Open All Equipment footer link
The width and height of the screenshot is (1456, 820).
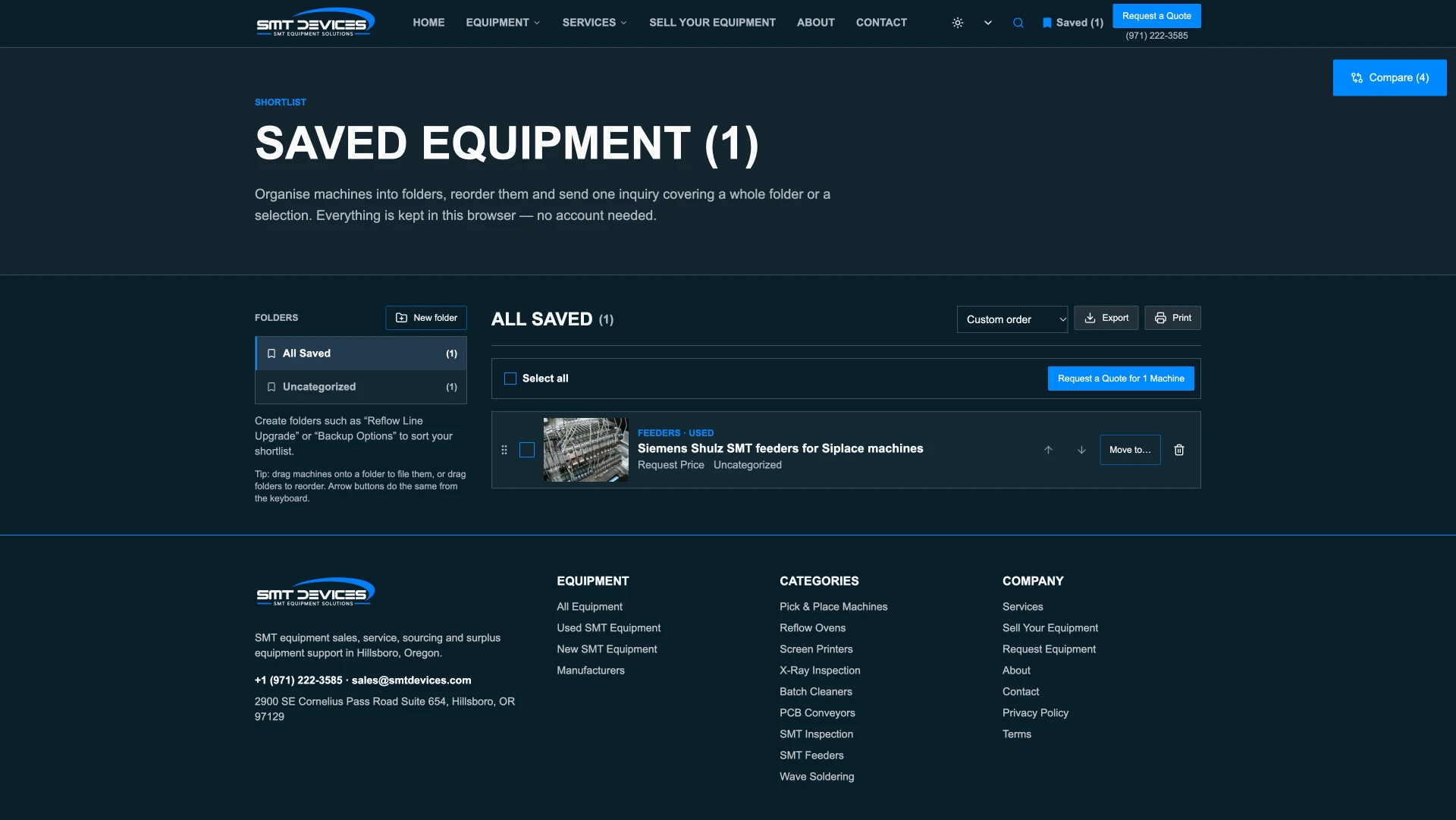[589, 607]
